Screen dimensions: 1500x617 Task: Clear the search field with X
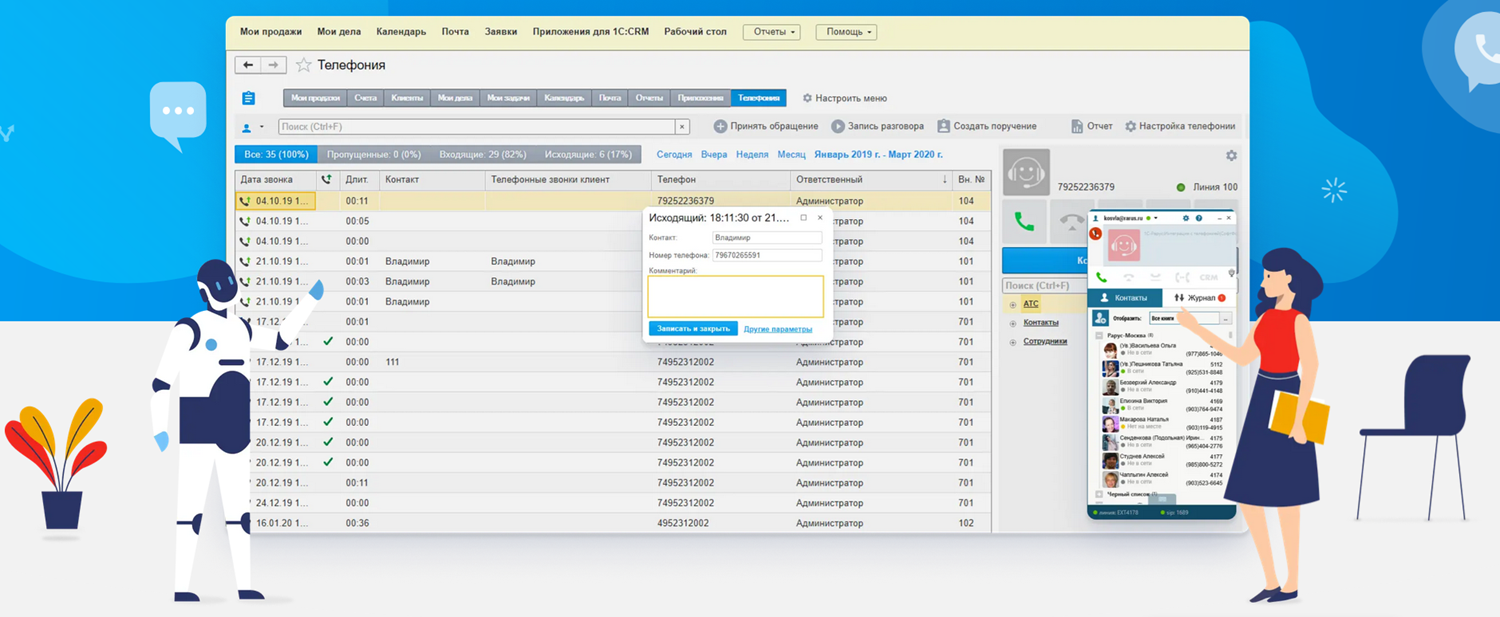click(x=682, y=127)
